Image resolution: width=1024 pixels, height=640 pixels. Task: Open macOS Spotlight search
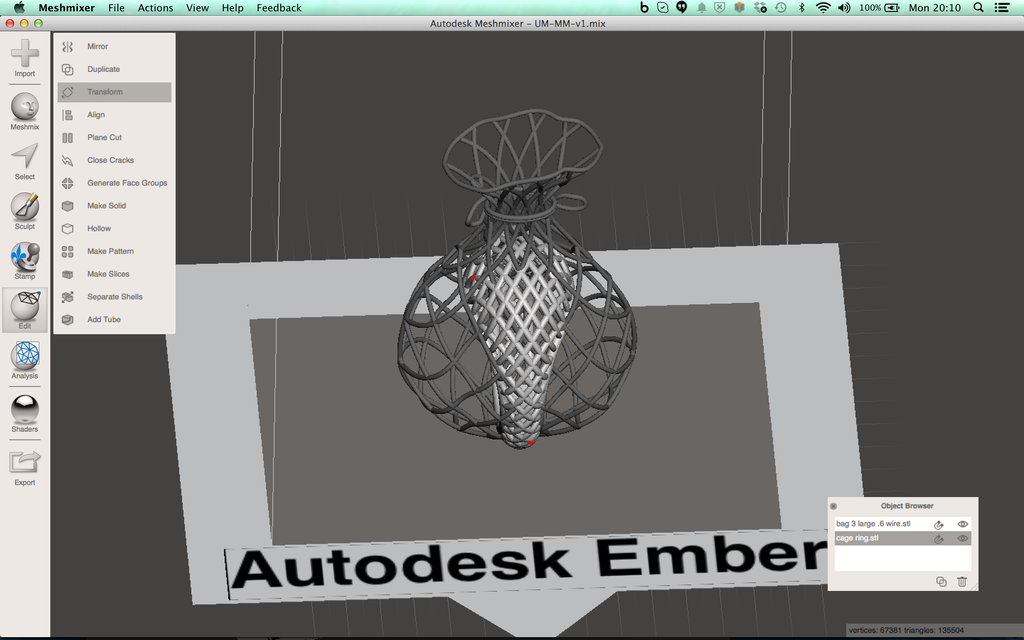pos(978,8)
